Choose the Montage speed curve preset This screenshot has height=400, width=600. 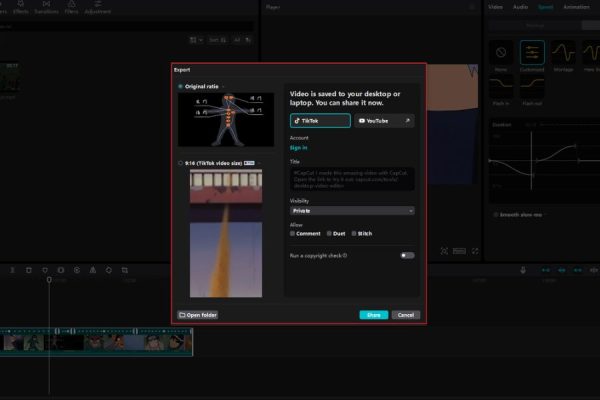[x=564, y=52]
